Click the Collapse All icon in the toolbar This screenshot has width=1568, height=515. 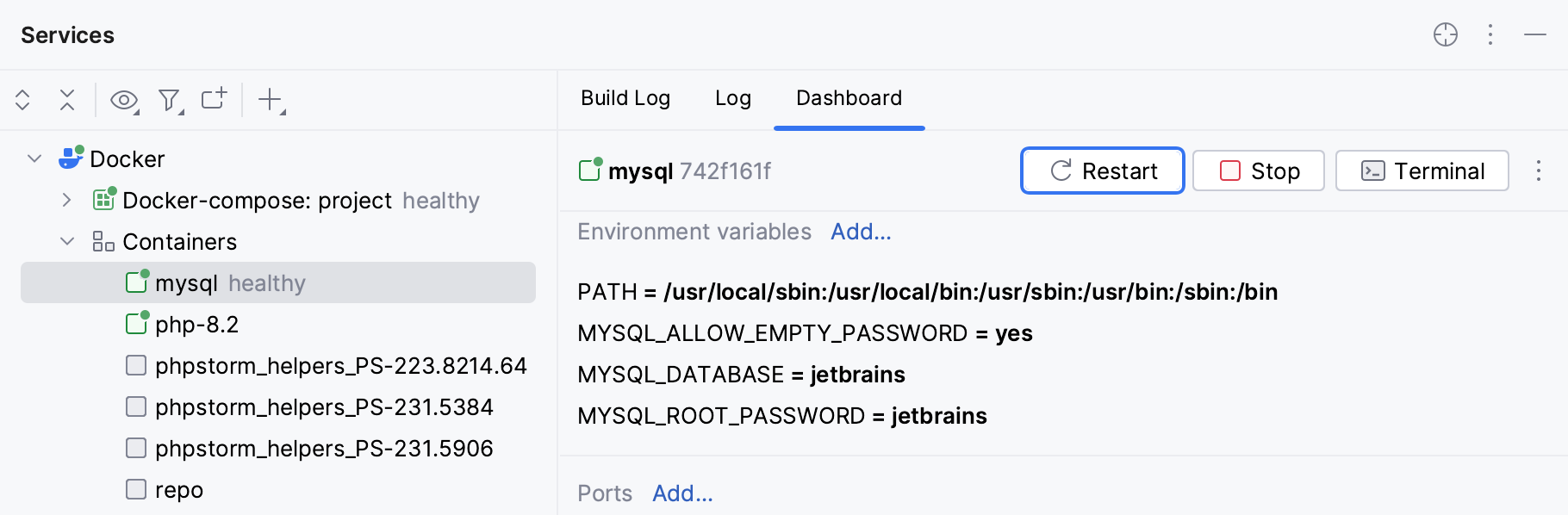tap(67, 100)
